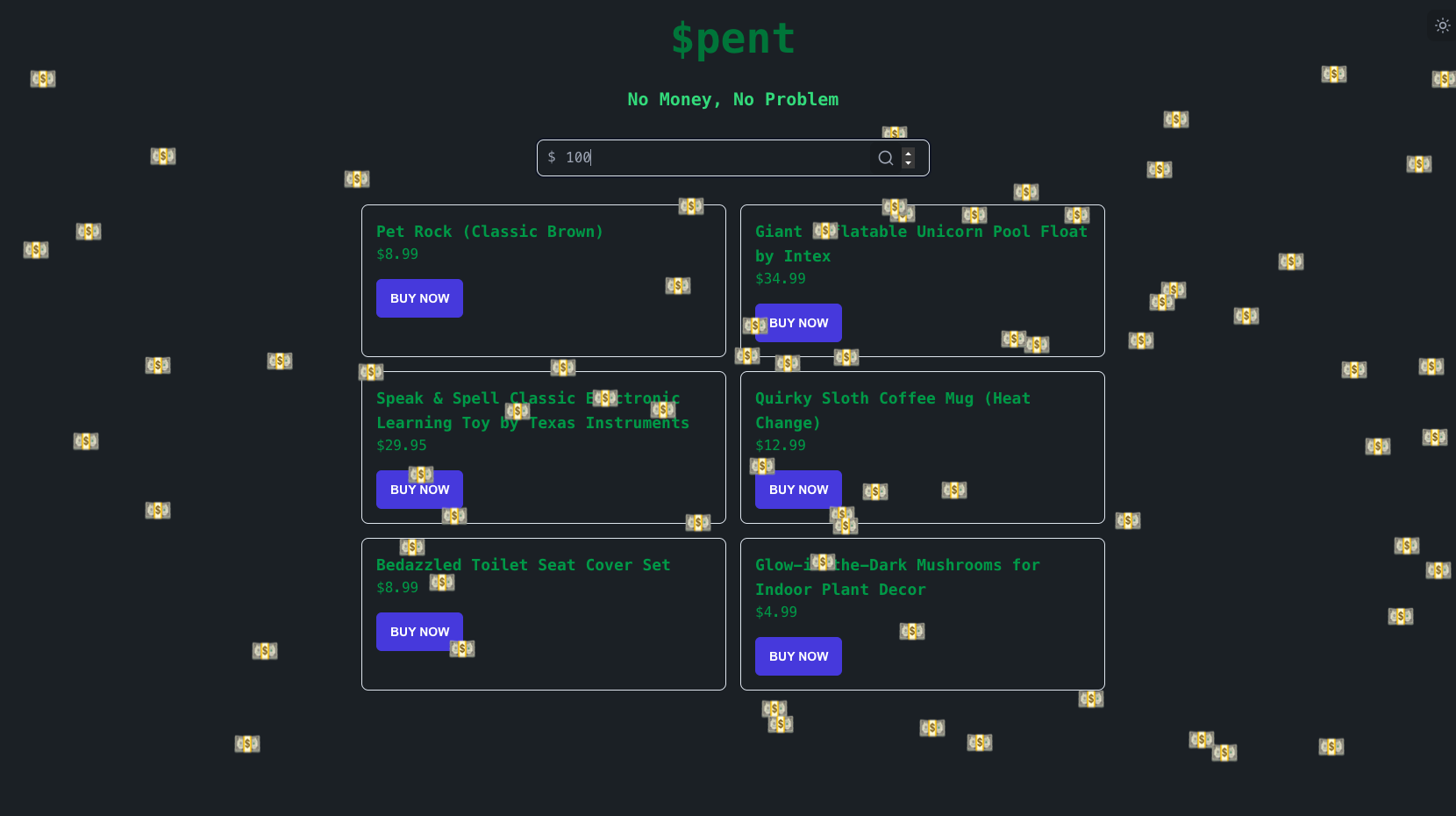Buy the Bedazzled Toilet Seat Cover Set
Screen dimensions: 1456x816
tap(419, 632)
